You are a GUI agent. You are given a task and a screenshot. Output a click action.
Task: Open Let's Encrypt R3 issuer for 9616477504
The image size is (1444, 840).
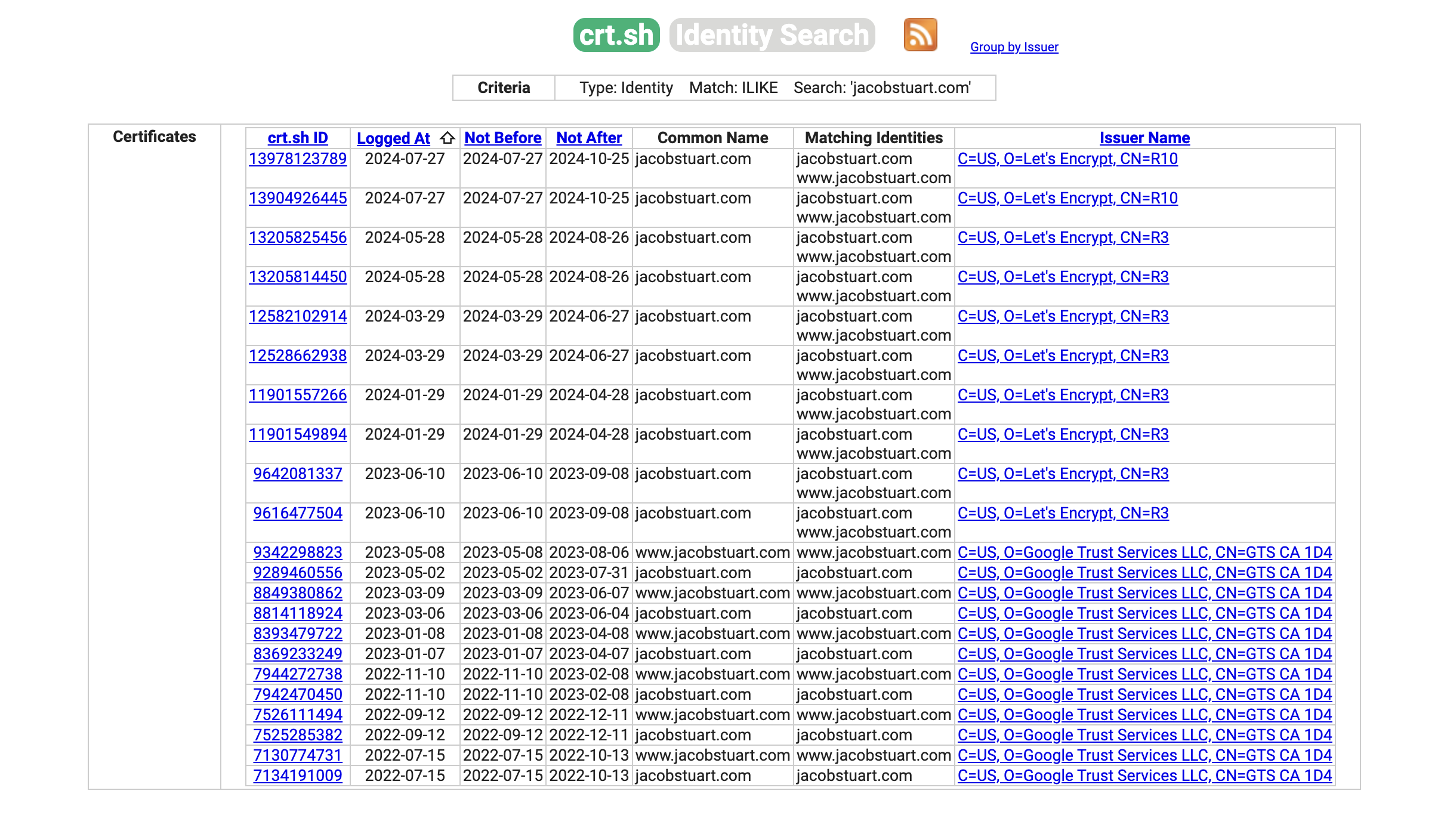[x=1063, y=513]
